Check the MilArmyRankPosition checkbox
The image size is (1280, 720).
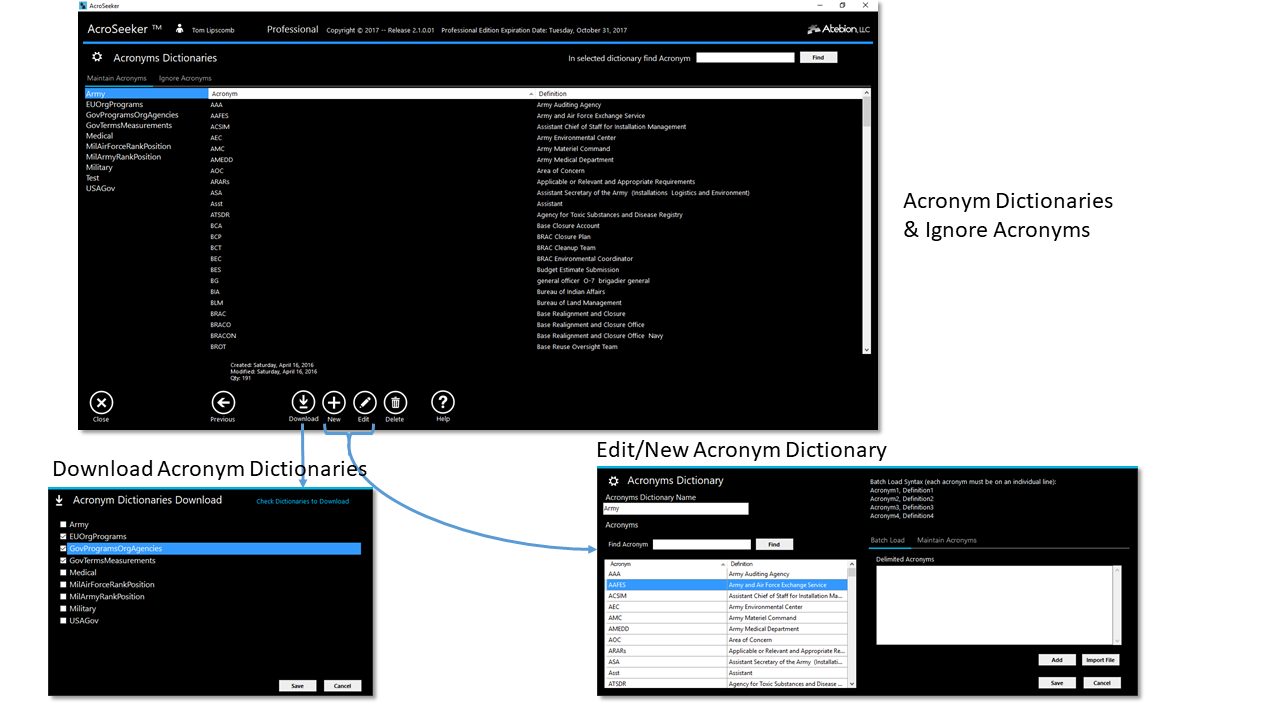(x=64, y=597)
